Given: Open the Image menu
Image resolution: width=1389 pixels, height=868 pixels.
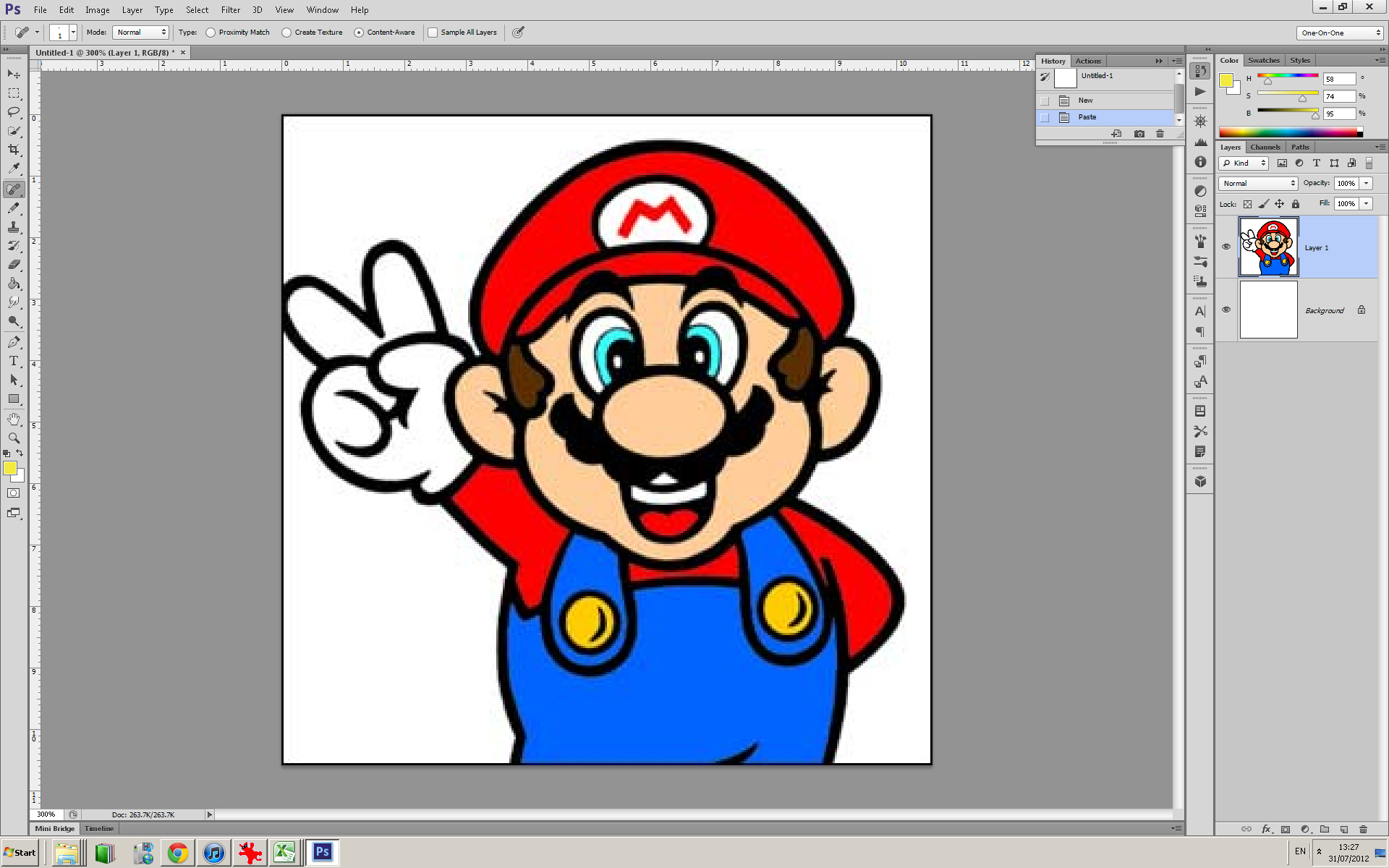Looking at the screenshot, I should [x=98, y=10].
